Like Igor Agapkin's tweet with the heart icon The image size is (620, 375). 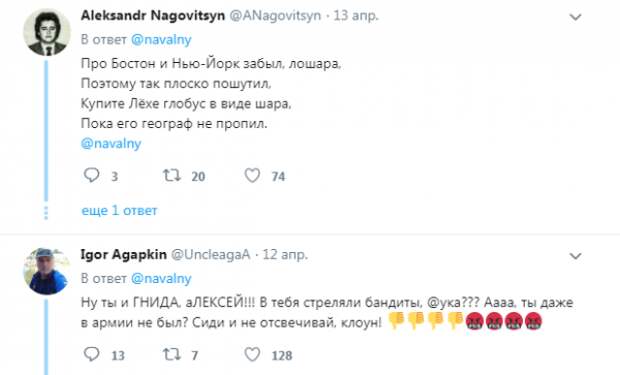tap(252, 354)
